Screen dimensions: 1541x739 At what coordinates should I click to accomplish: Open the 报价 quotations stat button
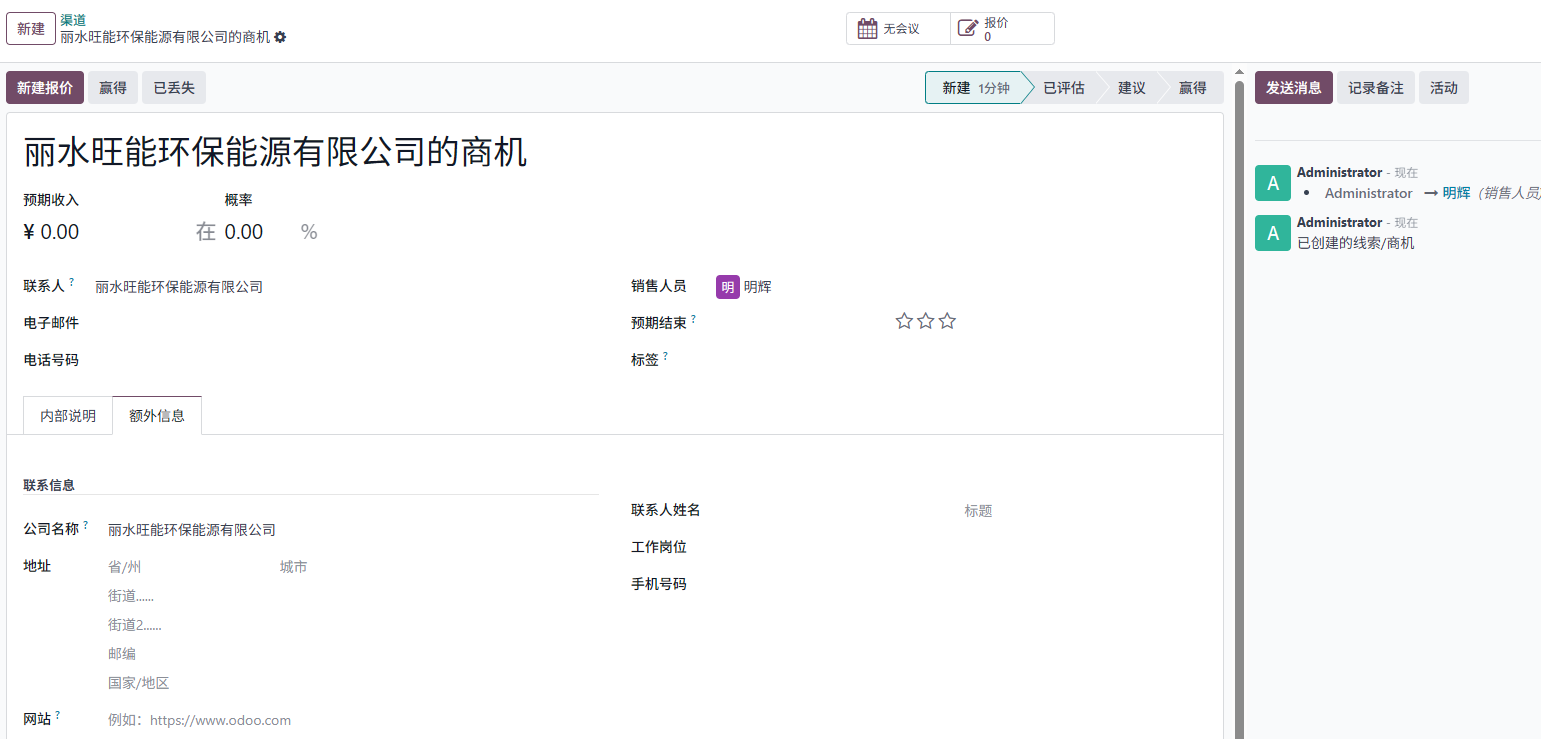click(1001, 29)
